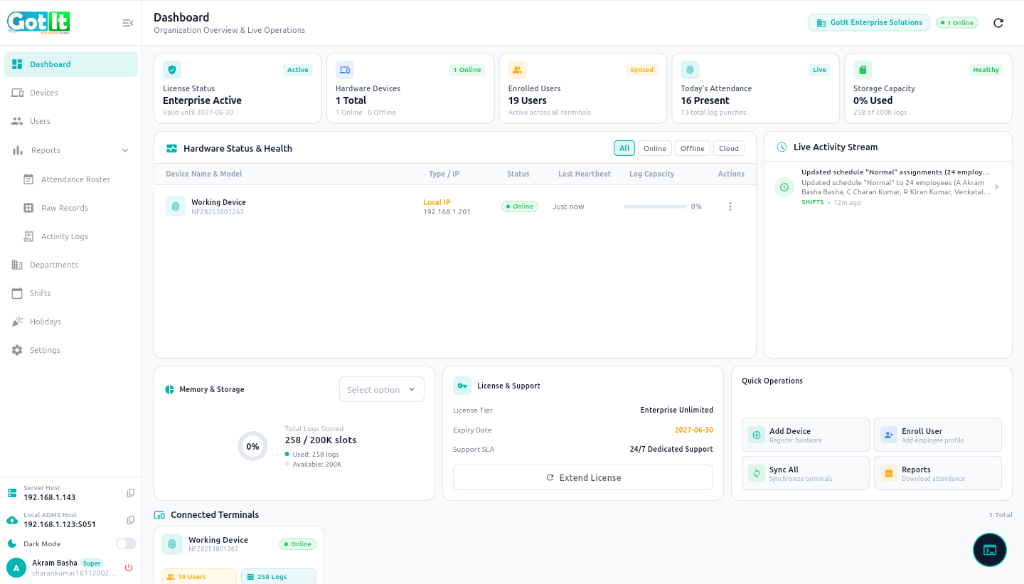The width and height of the screenshot is (1024, 584).
Task: Click Add Device quick operation
Action: tap(805, 434)
